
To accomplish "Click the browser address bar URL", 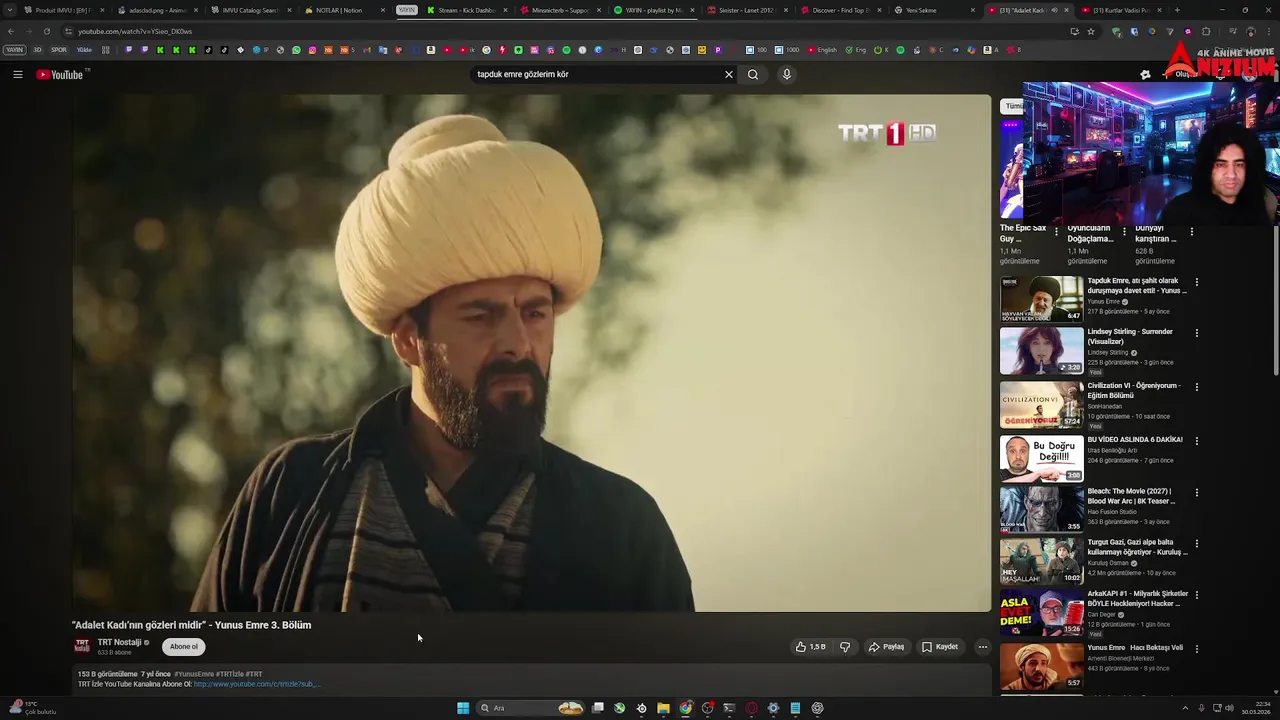I will click(135, 31).
